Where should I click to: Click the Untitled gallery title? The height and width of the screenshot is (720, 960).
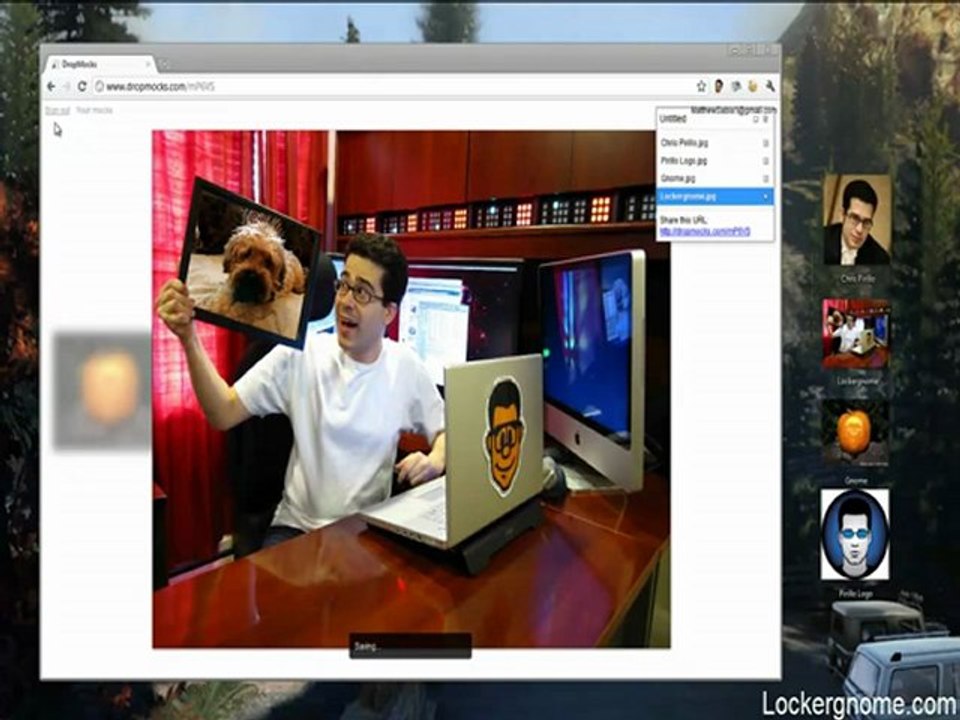tap(673, 119)
